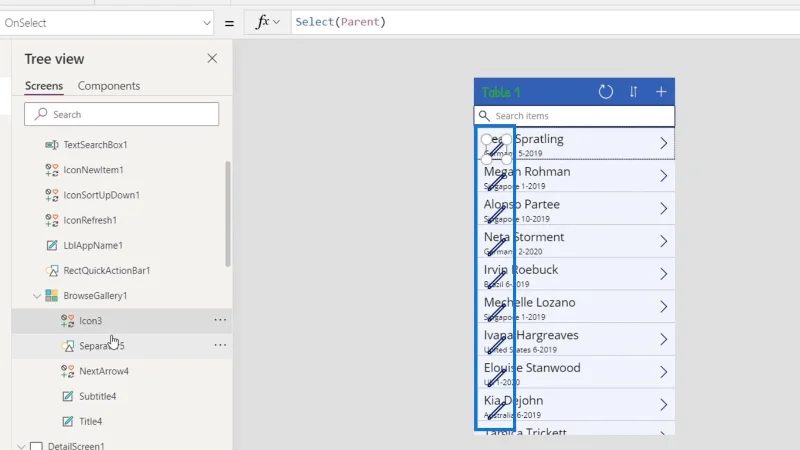The image size is (800, 450).
Task: Select NextArrow4 in the tree
Action: [104, 371]
